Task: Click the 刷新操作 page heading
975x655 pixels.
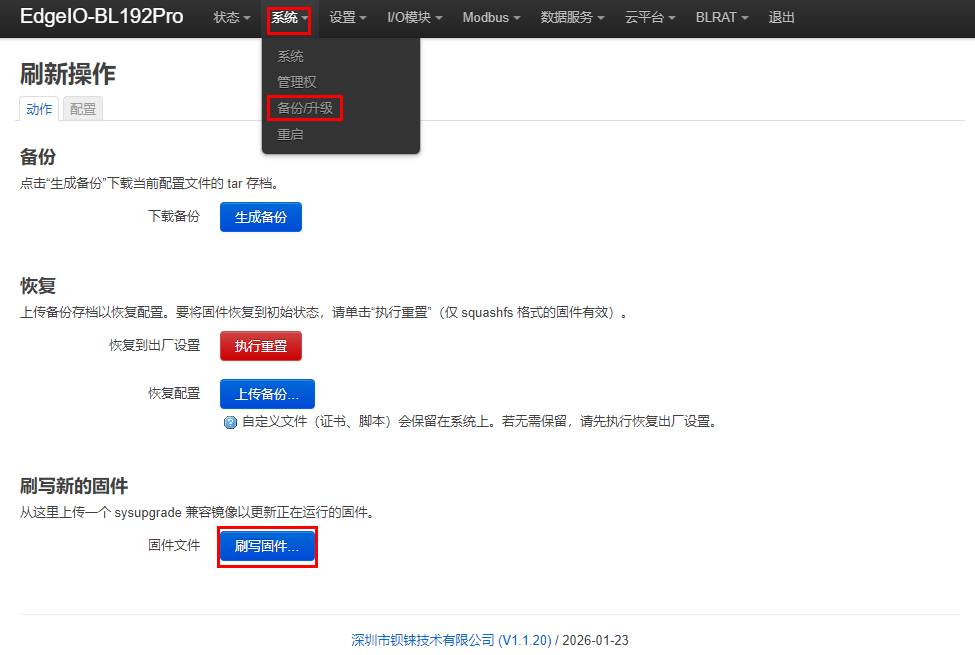Action: (x=68, y=74)
